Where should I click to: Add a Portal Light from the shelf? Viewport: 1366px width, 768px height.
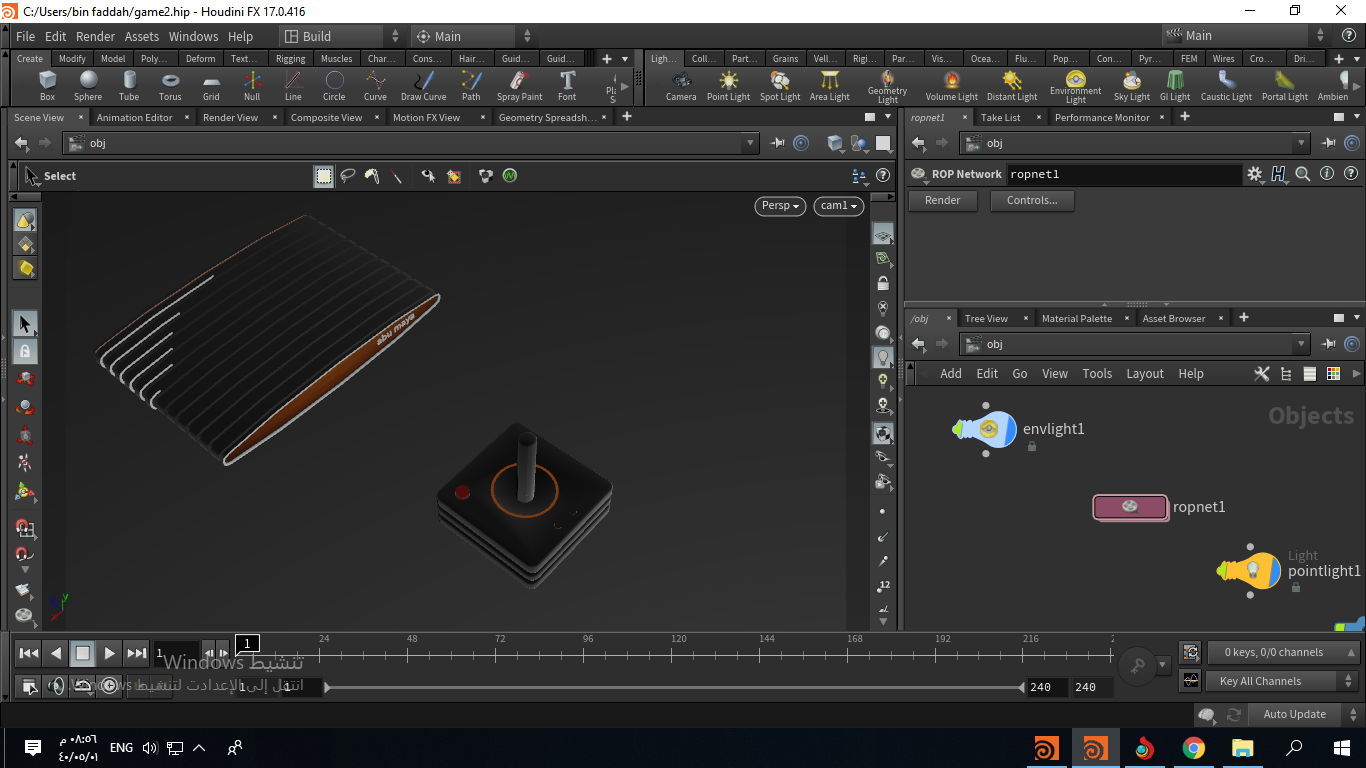(1284, 86)
